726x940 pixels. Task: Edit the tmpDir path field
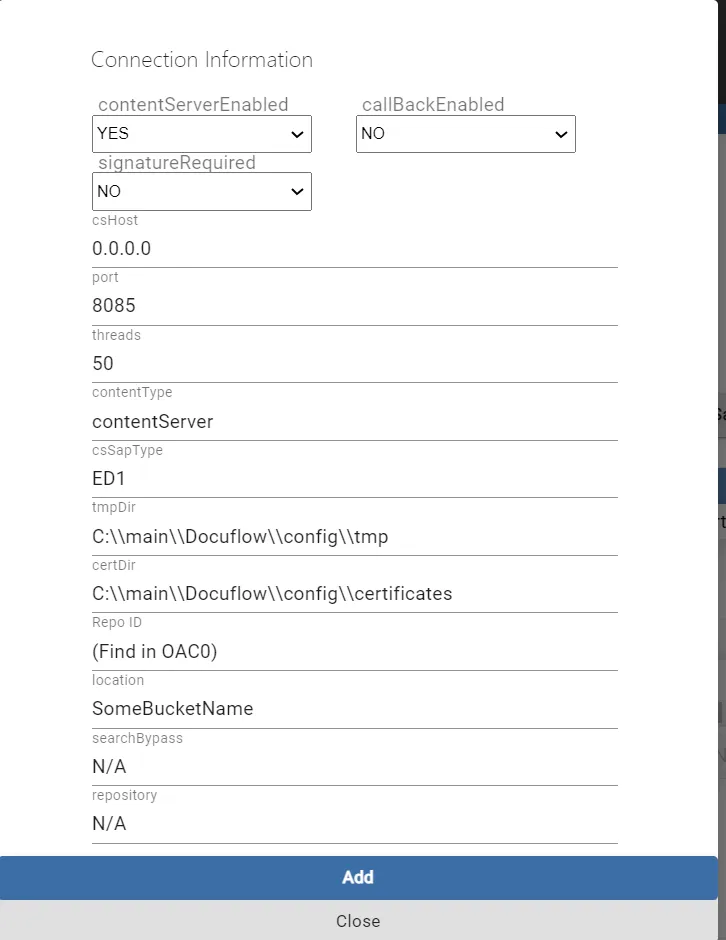tap(355, 537)
